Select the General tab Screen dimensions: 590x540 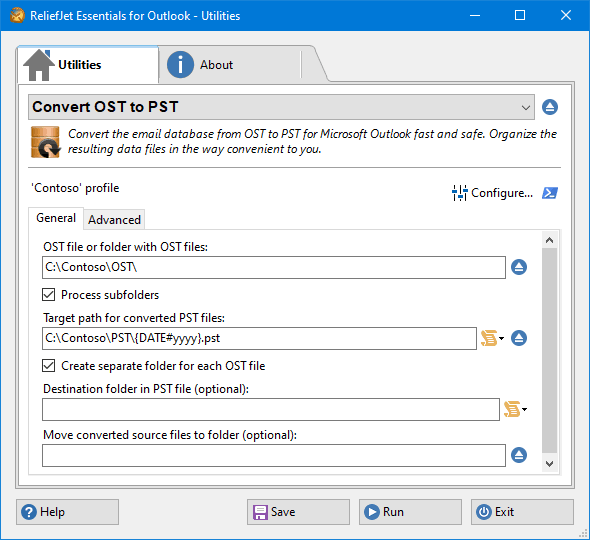[56, 218]
